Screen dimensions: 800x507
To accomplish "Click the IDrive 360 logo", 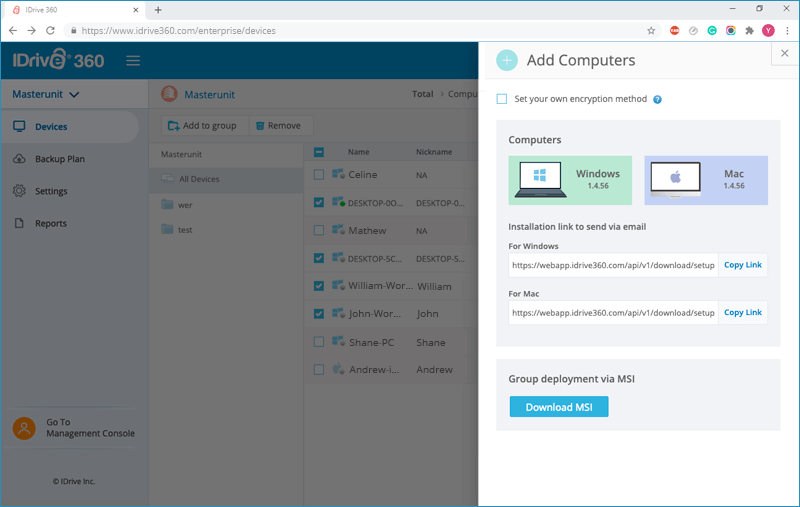I will (x=58, y=60).
